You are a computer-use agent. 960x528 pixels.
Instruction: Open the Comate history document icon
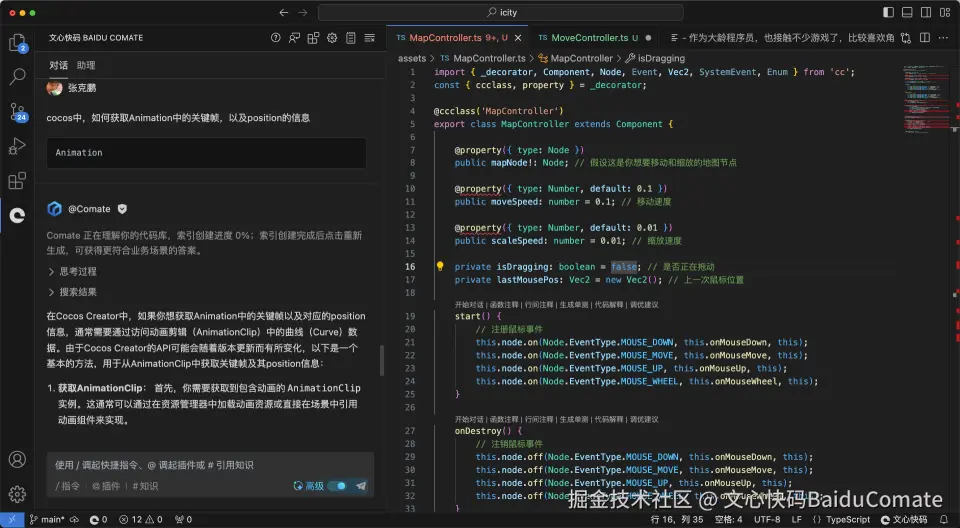tap(351, 38)
